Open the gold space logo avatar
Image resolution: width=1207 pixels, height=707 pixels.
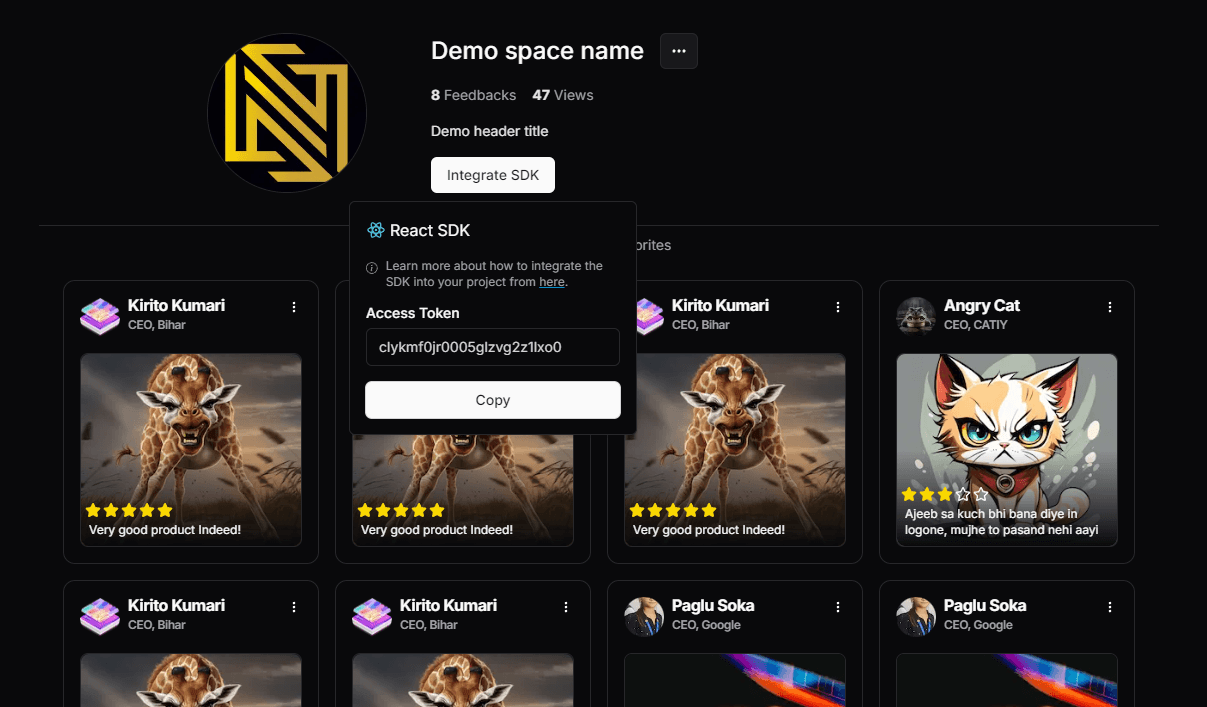287,113
